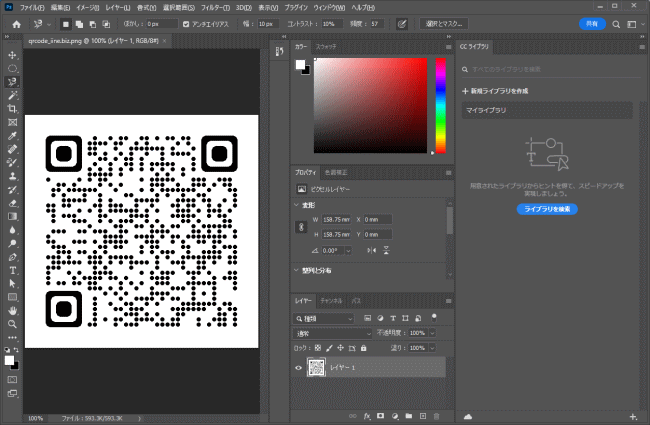The width and height of the screenshot is (650, 425).
Task: Select the Hand tool
Action: point(12,311)
